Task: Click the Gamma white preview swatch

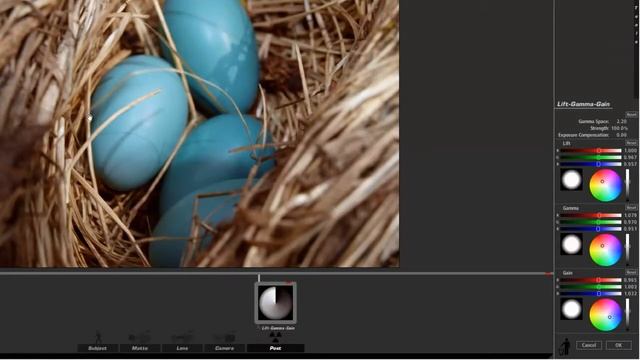Action: click(x=571, y=244)
